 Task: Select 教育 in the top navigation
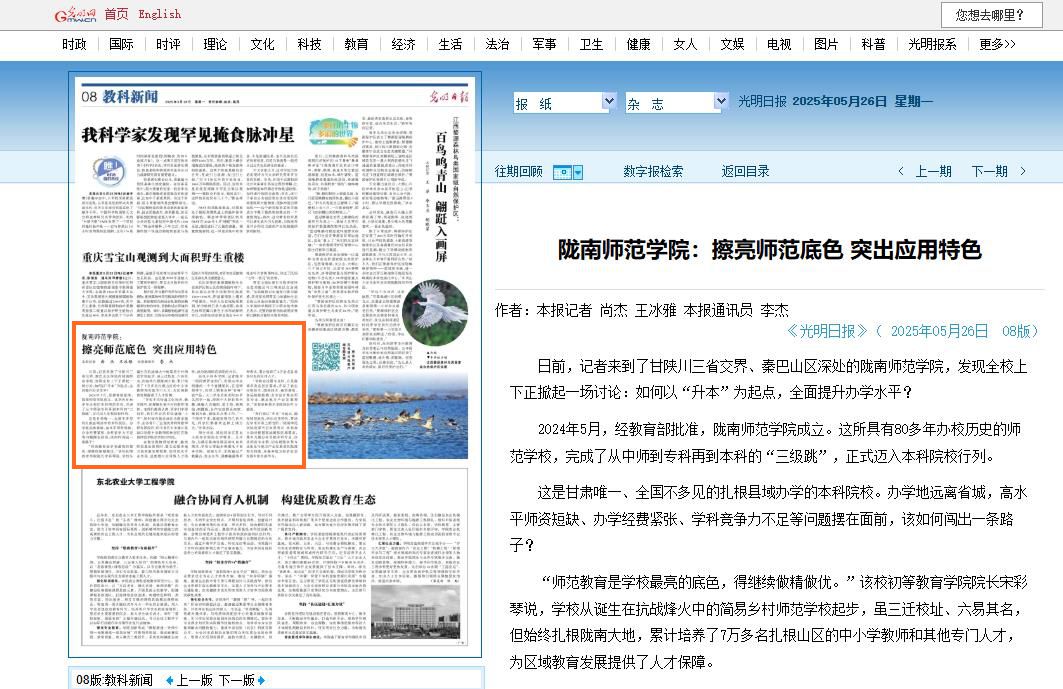click(x=356, y=44)
